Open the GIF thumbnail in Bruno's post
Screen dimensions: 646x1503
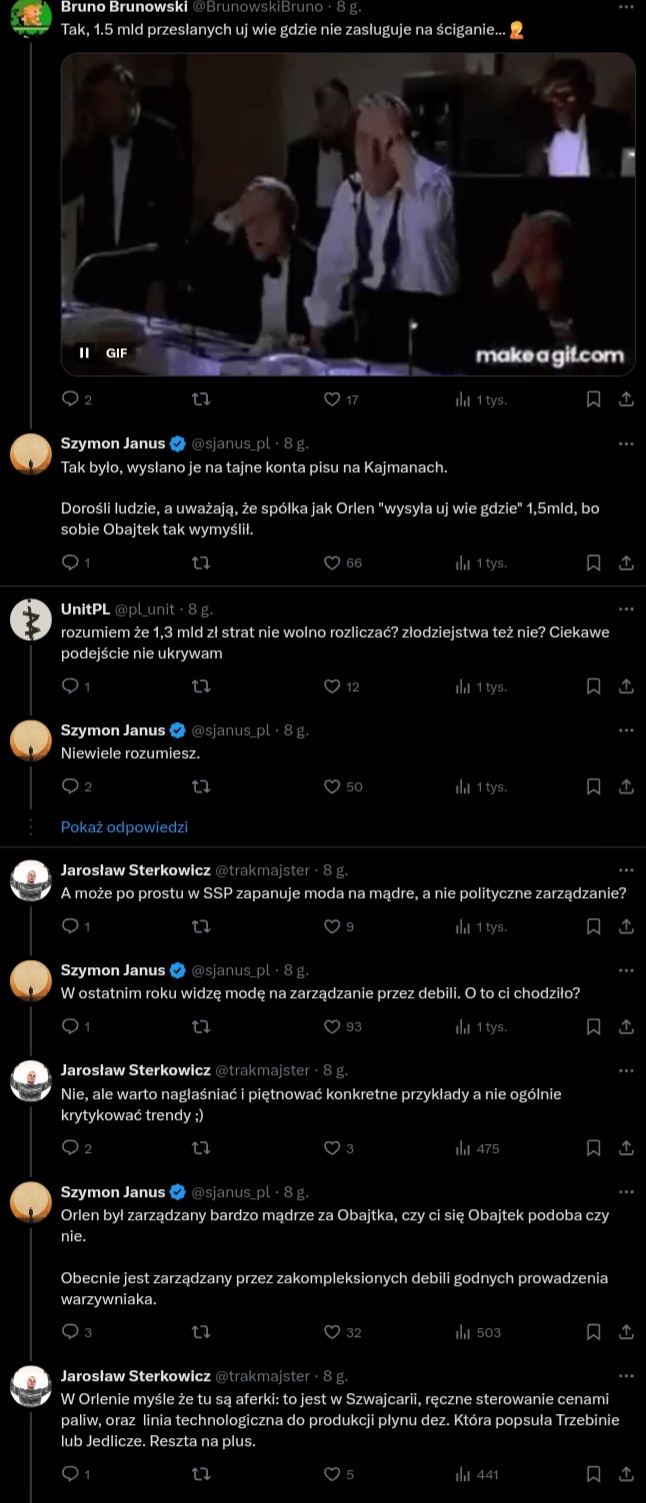click(x=348, y=214)
